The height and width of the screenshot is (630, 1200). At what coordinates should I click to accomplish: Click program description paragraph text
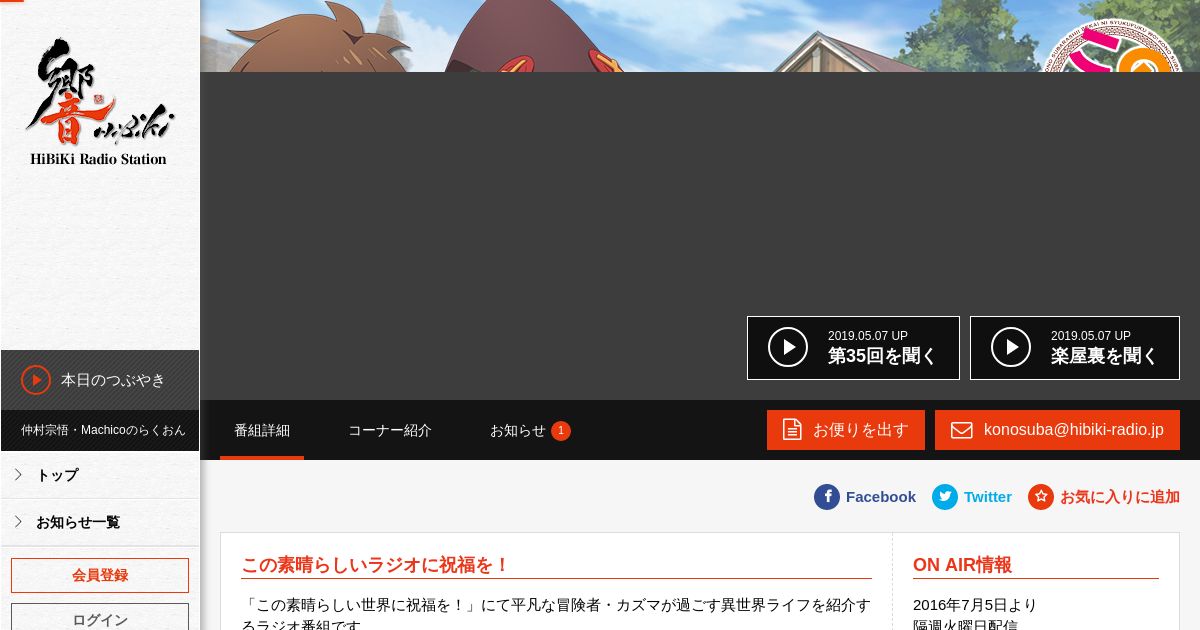pyautogui.click(x=556, y=614)
